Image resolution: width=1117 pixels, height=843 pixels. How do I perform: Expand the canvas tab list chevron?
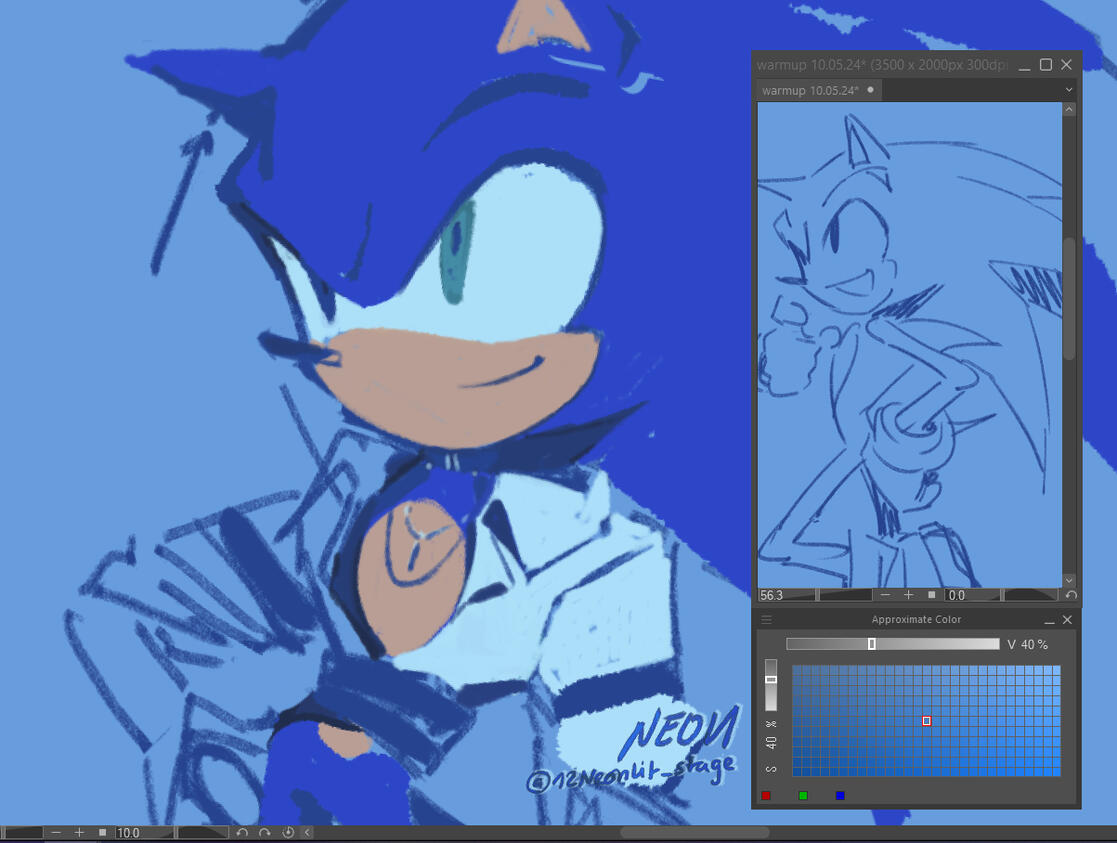1068,90
